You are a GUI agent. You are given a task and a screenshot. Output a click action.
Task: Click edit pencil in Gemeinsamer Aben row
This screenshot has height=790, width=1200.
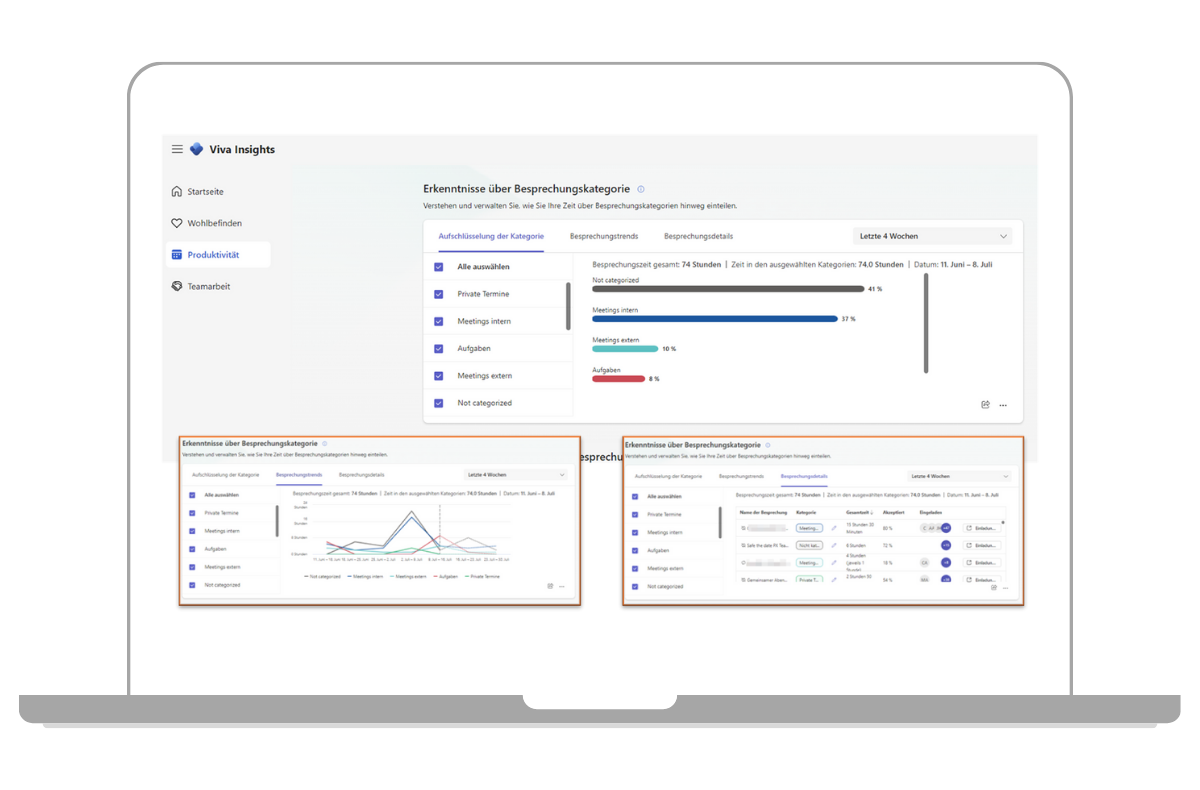tap(833, 580)
